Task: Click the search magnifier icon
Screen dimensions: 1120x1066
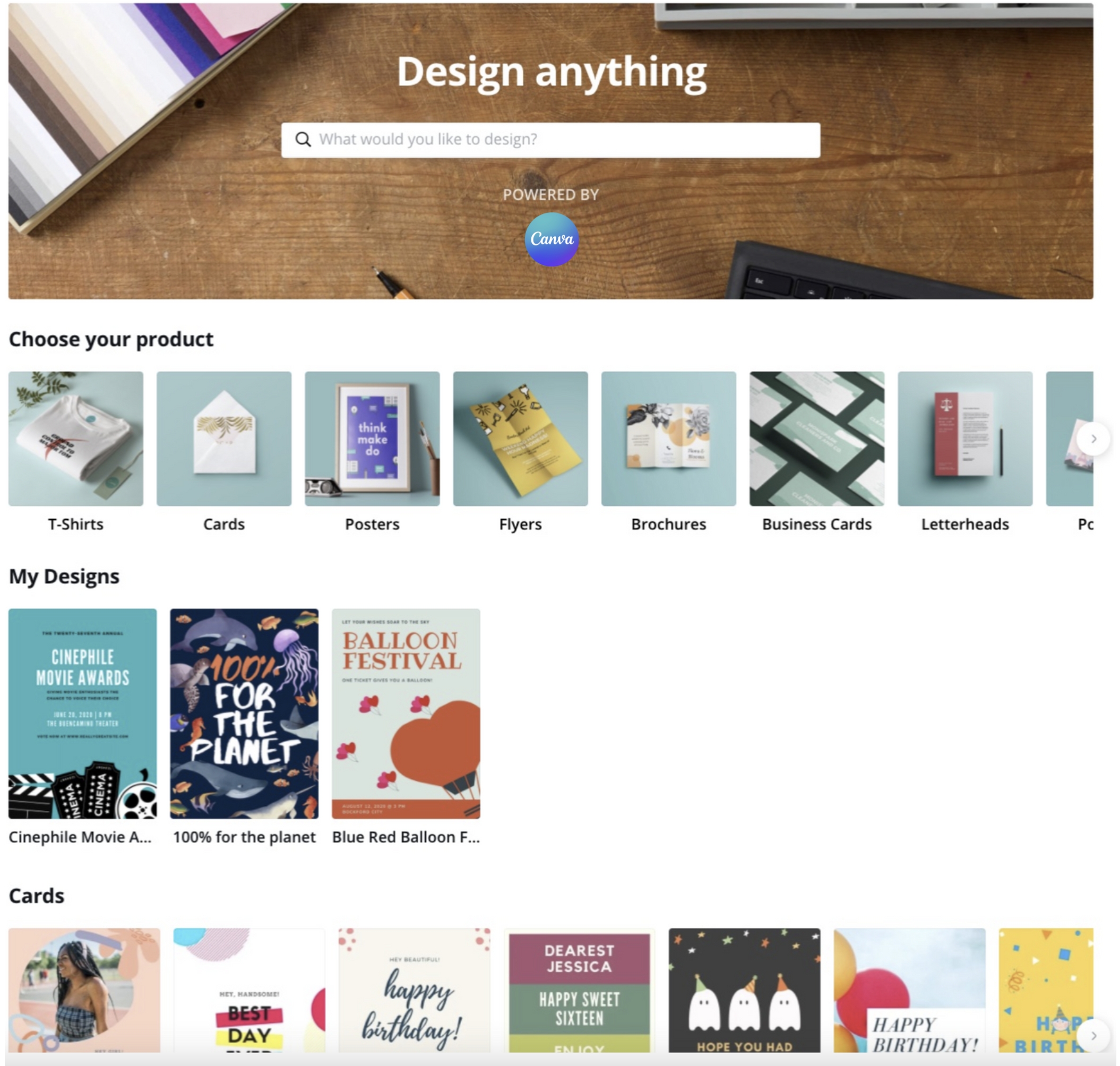Action: (303, 140)
